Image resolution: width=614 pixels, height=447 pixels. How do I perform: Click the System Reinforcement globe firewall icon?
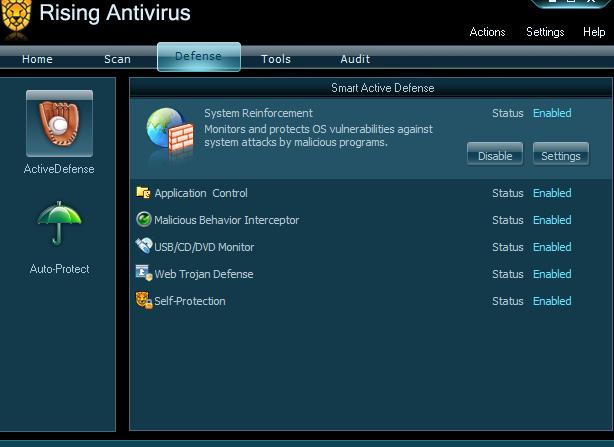click(x=170, y=134)
